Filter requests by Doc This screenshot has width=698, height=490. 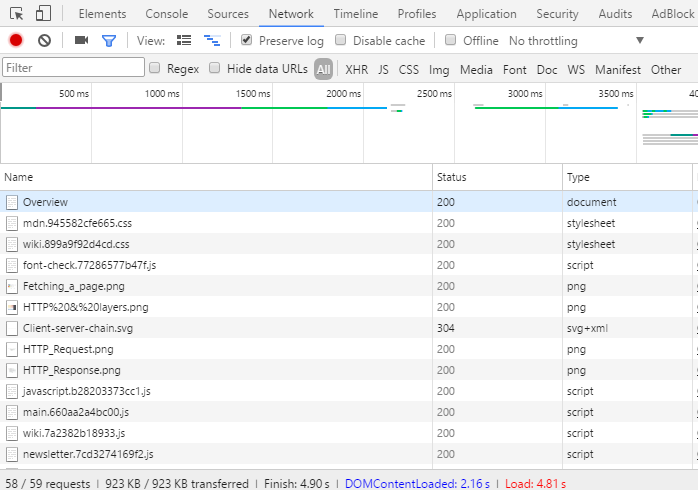click(x=547, y=70)
